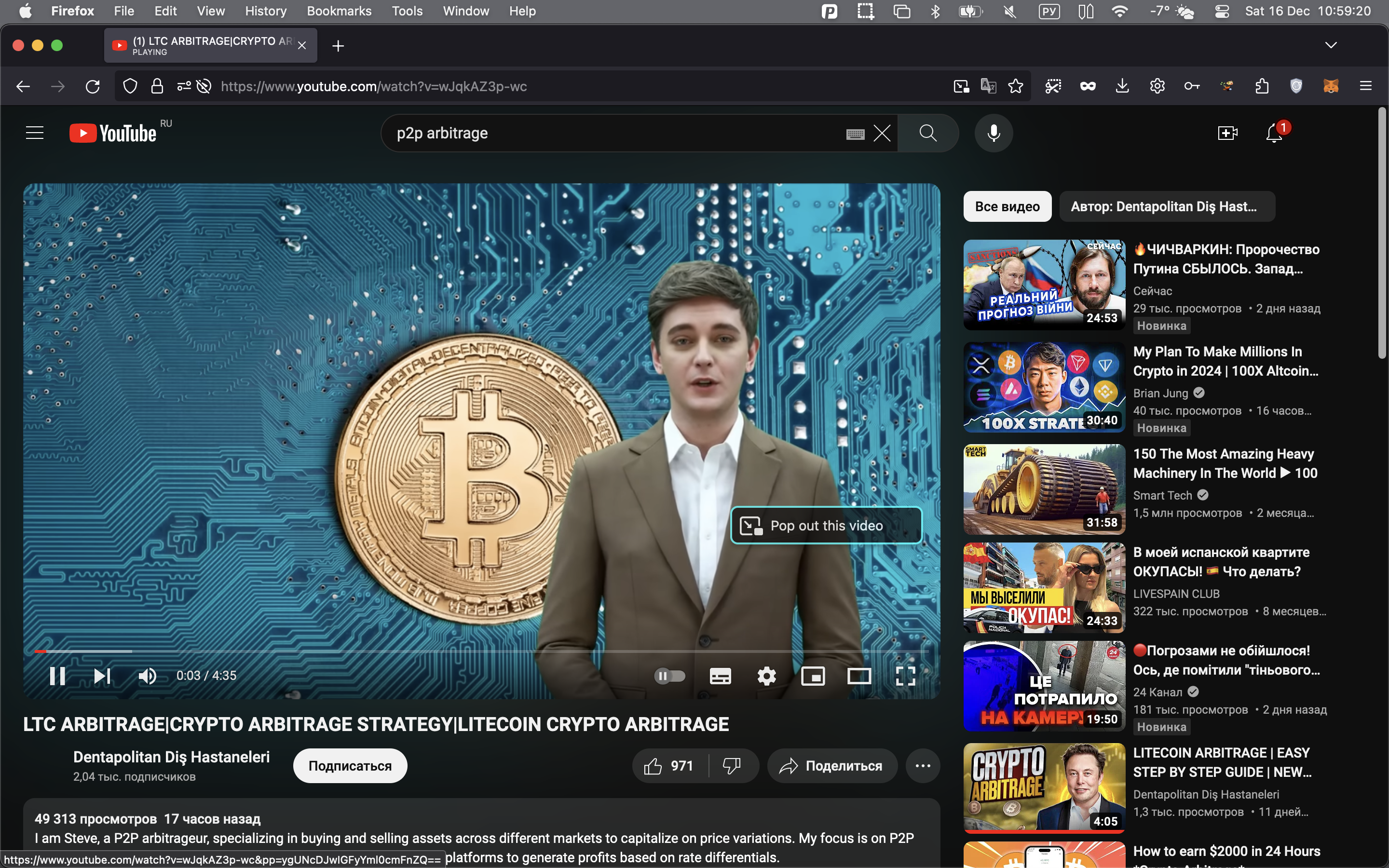This screenshot has width=1389, height=868.
Task: Open the Bookmarks menu
Action: pos(339,11)
